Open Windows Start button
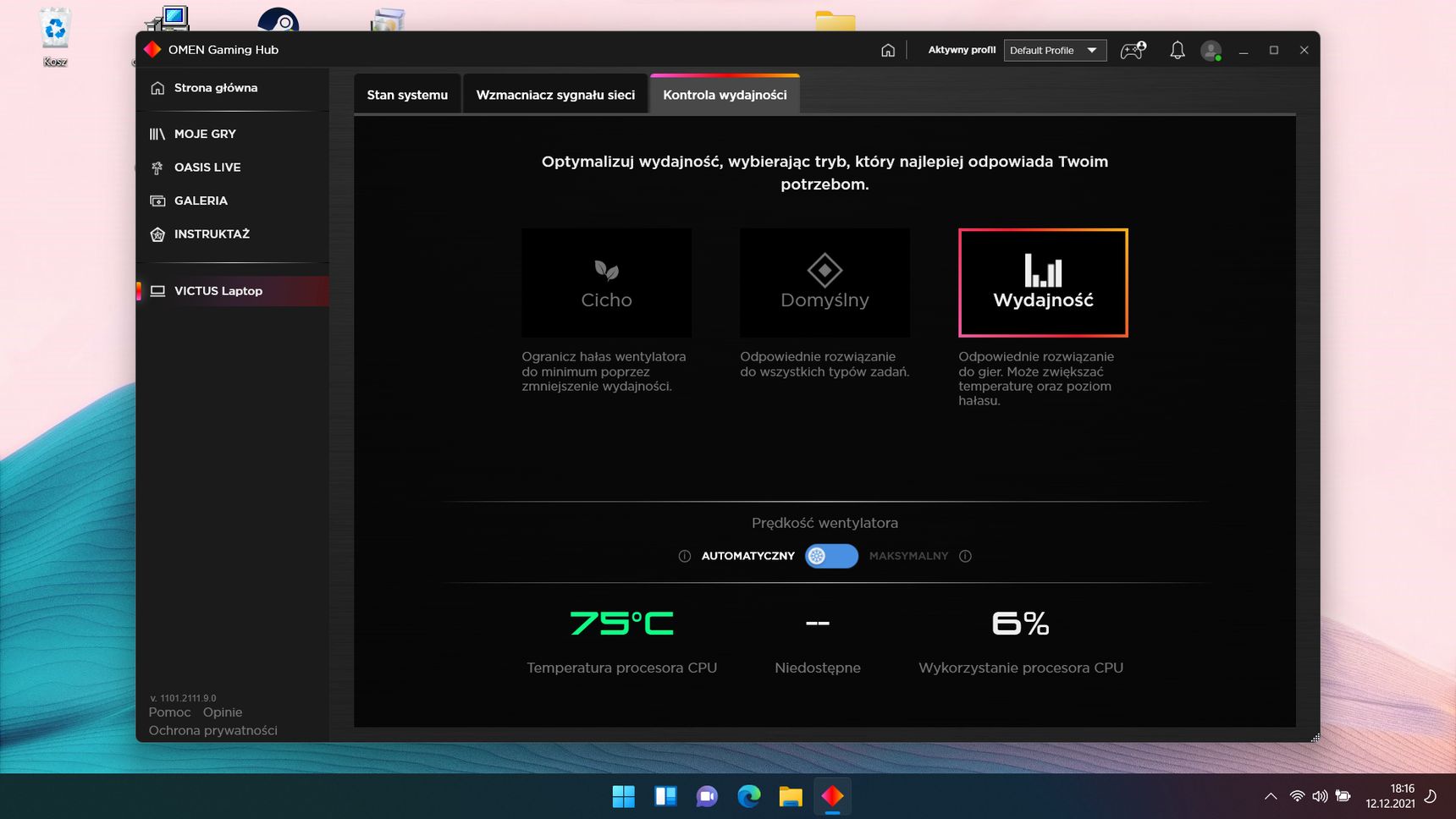1456x819 pixels. click(x=624, y=796)
